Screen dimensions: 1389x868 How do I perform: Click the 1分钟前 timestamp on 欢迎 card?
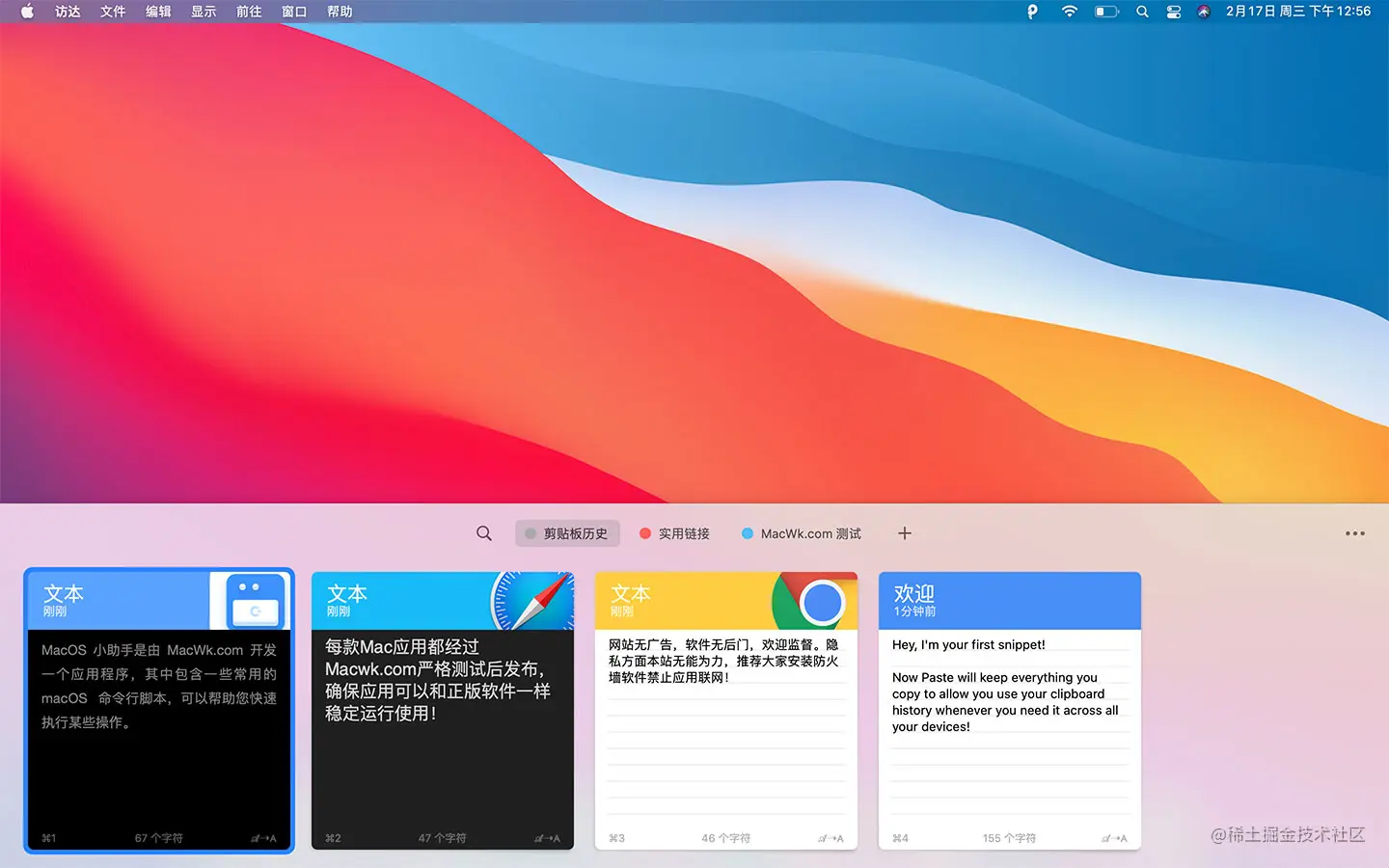coord(914,611)
